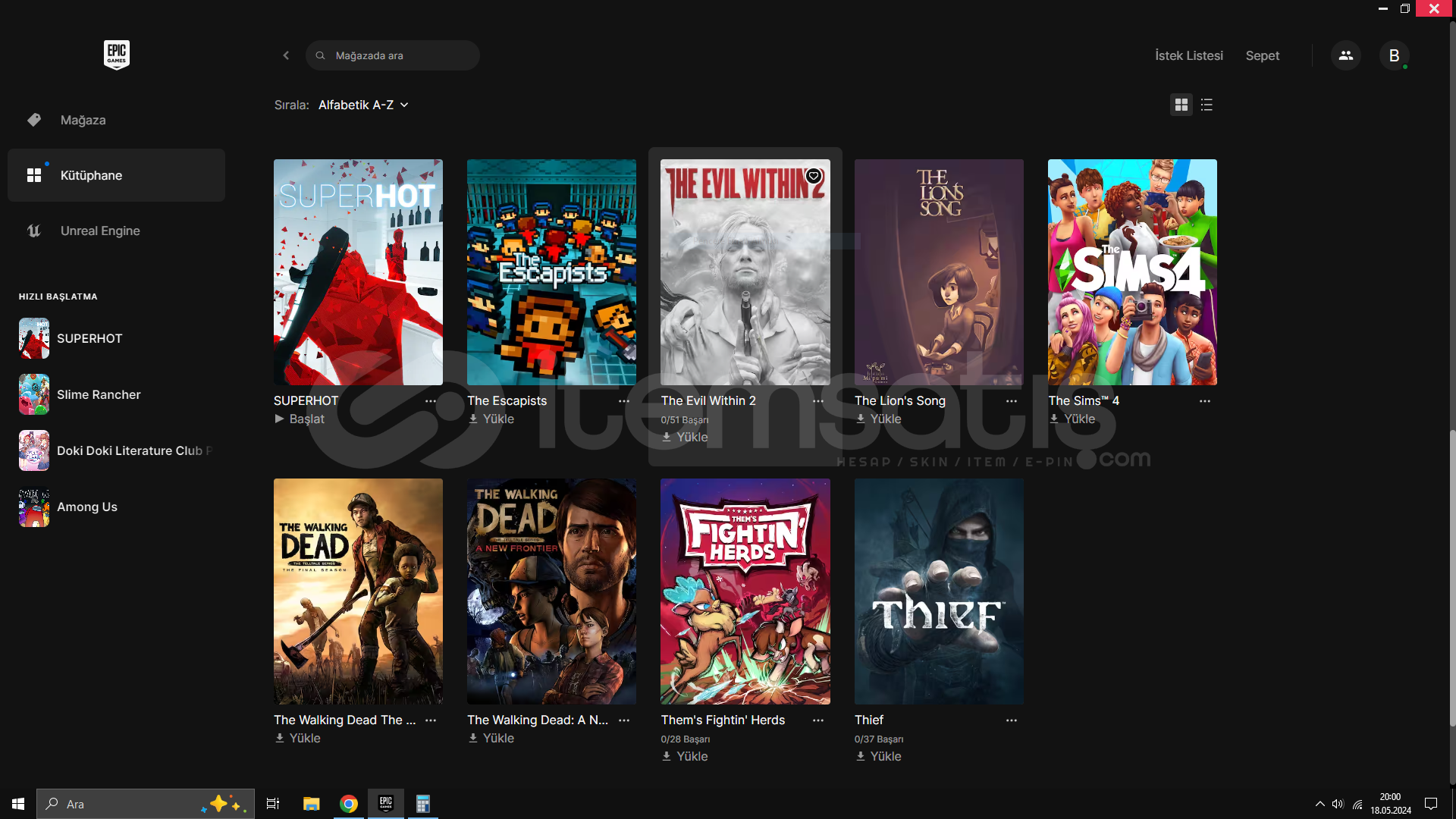Click the Epic Games logo
The height and width of the screenshot is (819, 1456).
click(117, 55)
